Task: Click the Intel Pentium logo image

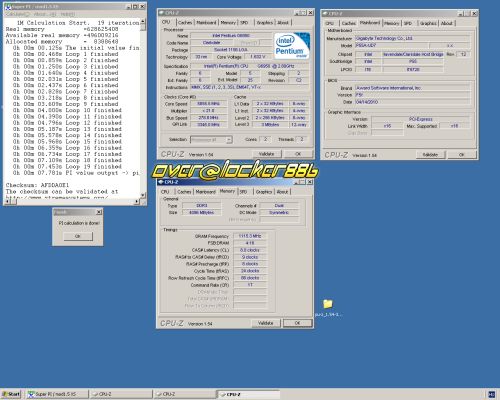Action: [292, 46]
